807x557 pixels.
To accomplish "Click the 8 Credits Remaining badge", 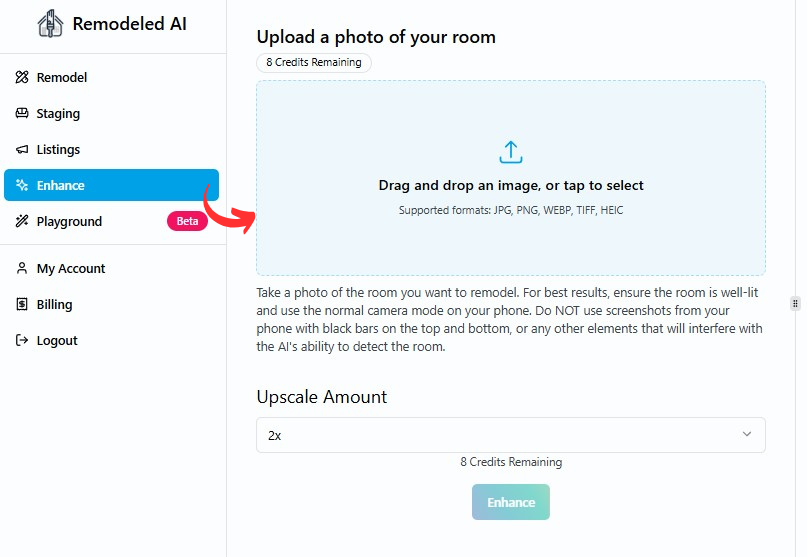I will 314,63.
